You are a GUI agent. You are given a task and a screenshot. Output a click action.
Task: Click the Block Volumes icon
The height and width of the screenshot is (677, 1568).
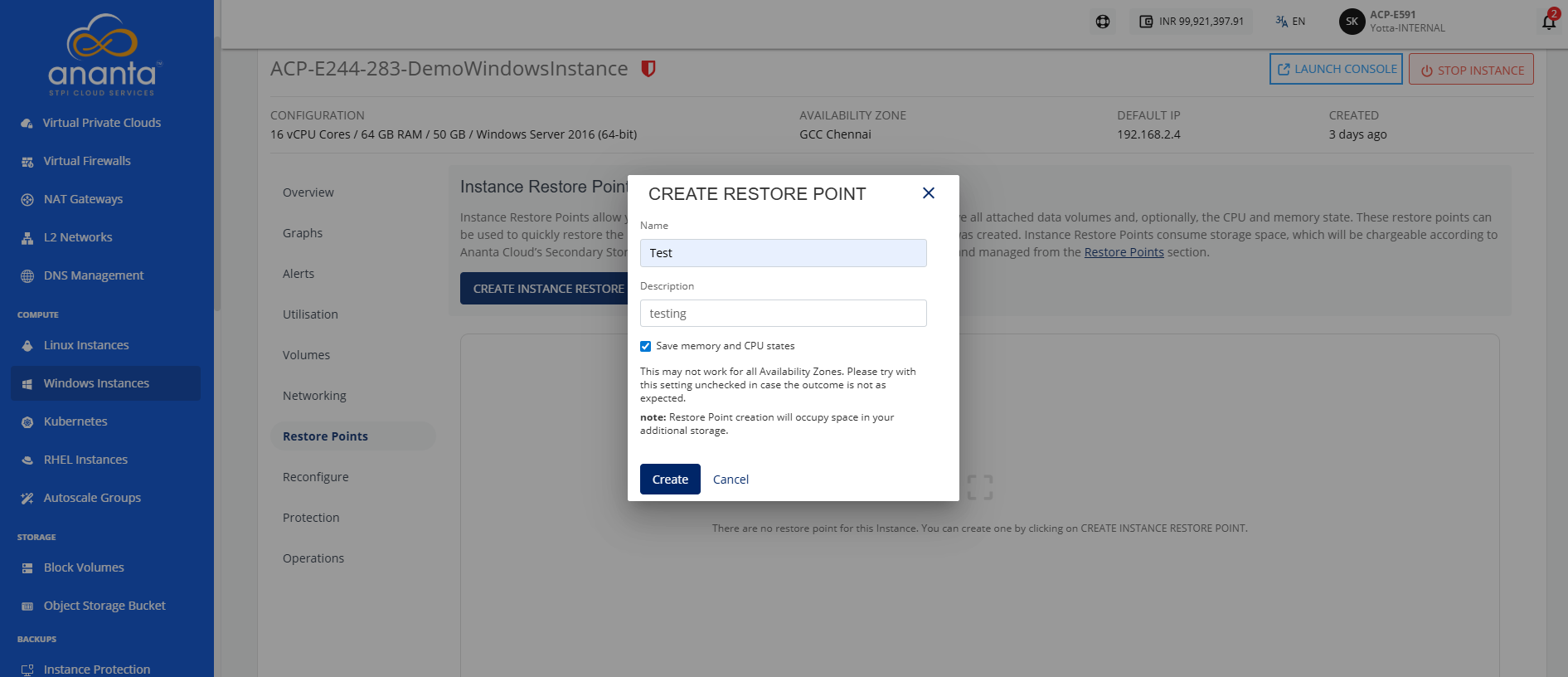(27, 567)
